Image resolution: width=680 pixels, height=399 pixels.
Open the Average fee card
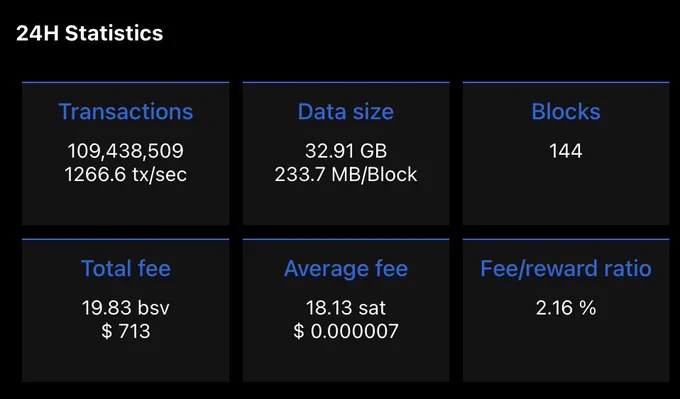pyautogui.click(x=346, y=311)
